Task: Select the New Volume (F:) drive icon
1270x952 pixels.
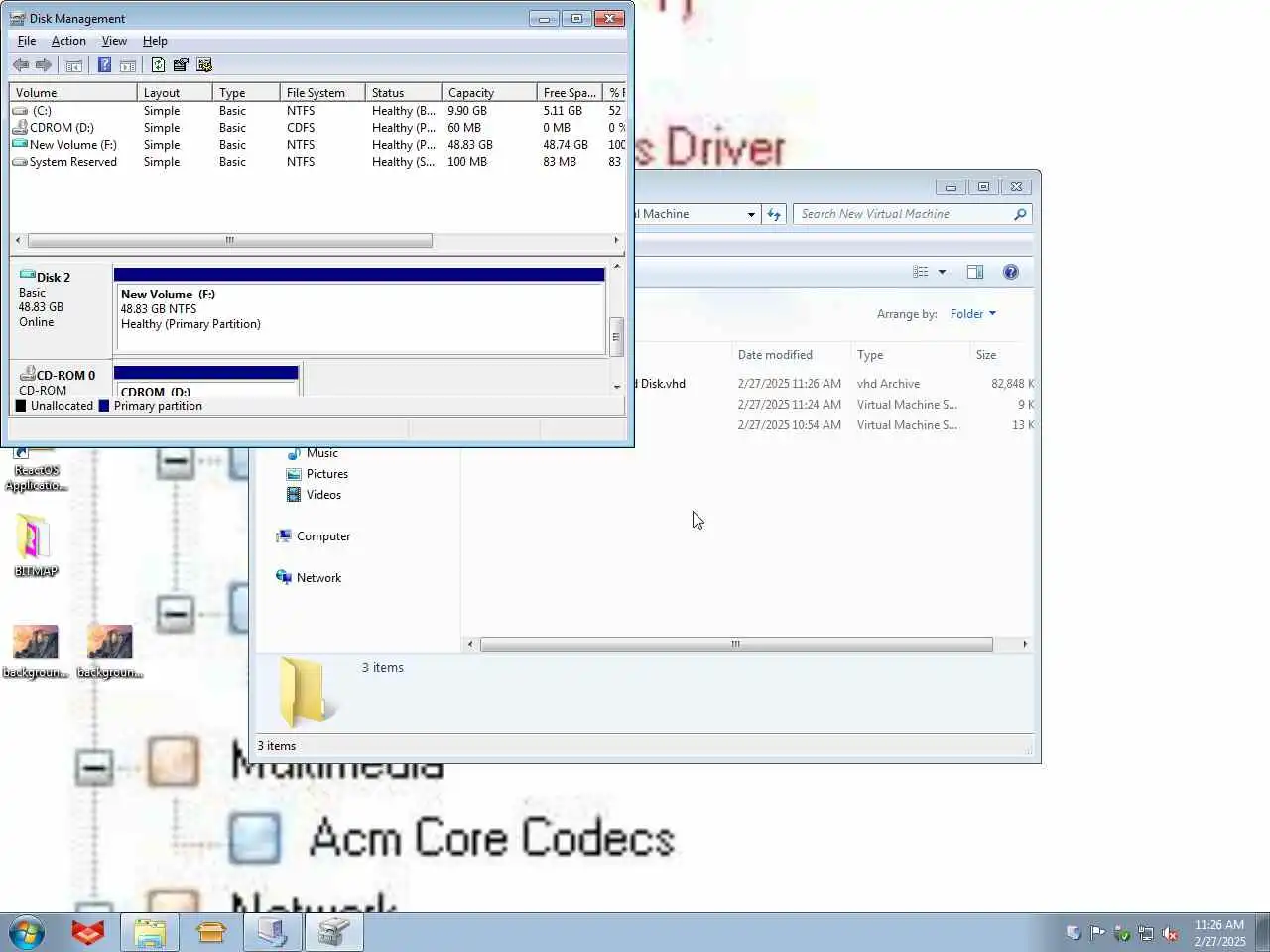Action: pos(20,145)
